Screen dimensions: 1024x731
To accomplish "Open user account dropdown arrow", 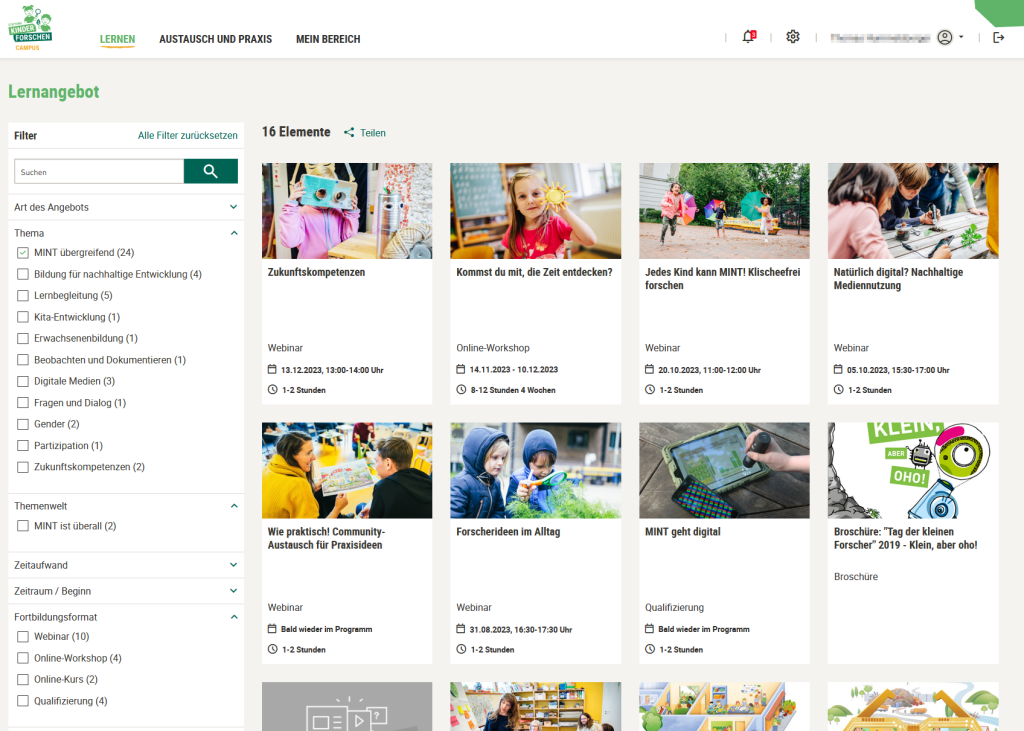I will click(961, 37).
